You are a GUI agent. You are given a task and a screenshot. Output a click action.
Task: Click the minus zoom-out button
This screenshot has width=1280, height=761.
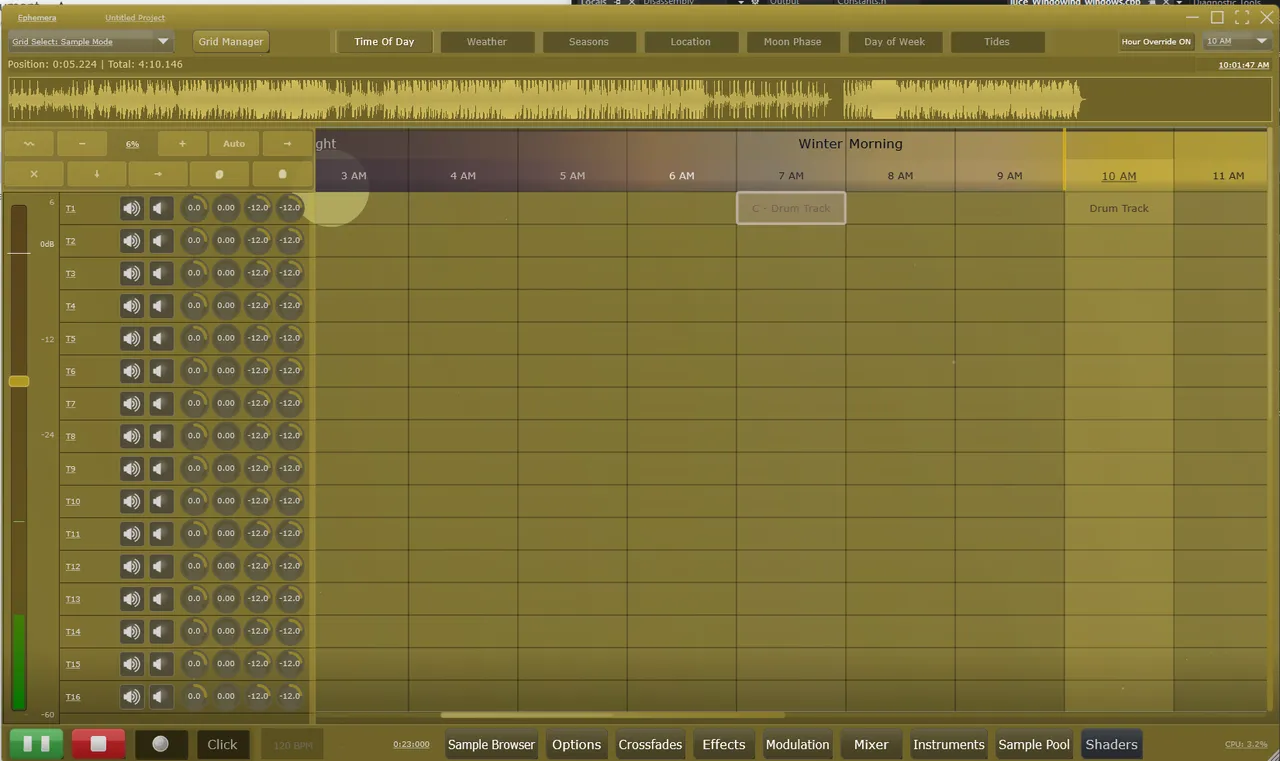click(82, 144)
